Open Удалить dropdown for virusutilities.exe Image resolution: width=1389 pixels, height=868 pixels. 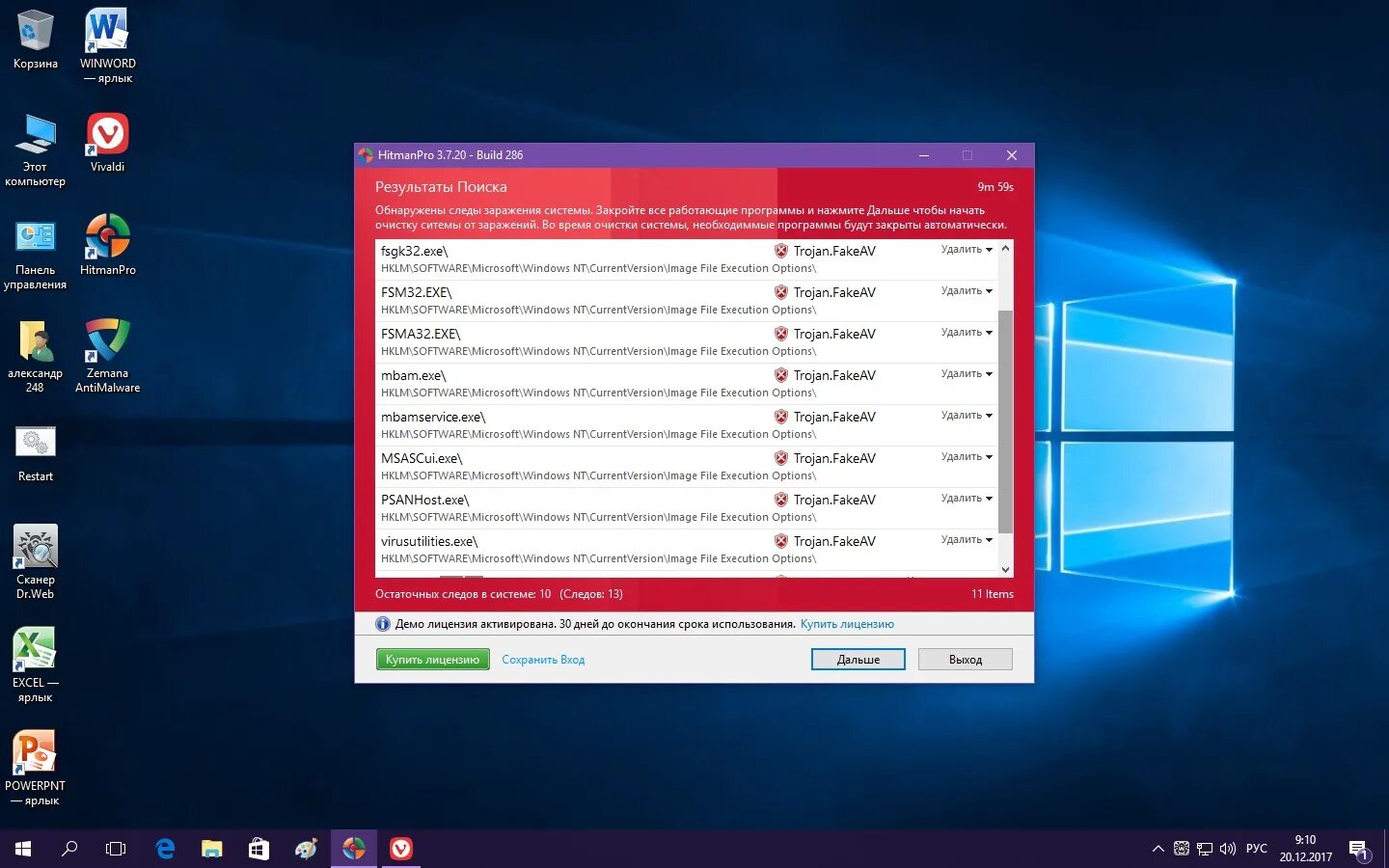click(967, 540)
